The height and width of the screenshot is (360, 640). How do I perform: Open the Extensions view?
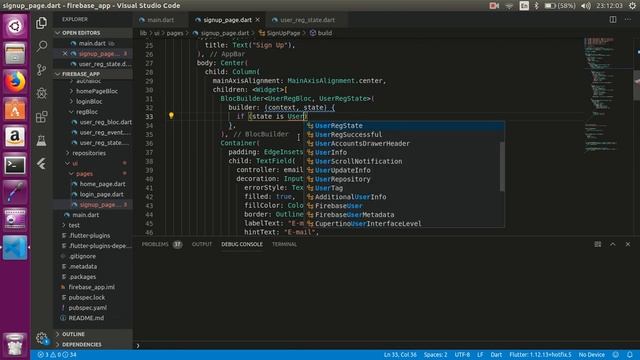click(41, 117)
